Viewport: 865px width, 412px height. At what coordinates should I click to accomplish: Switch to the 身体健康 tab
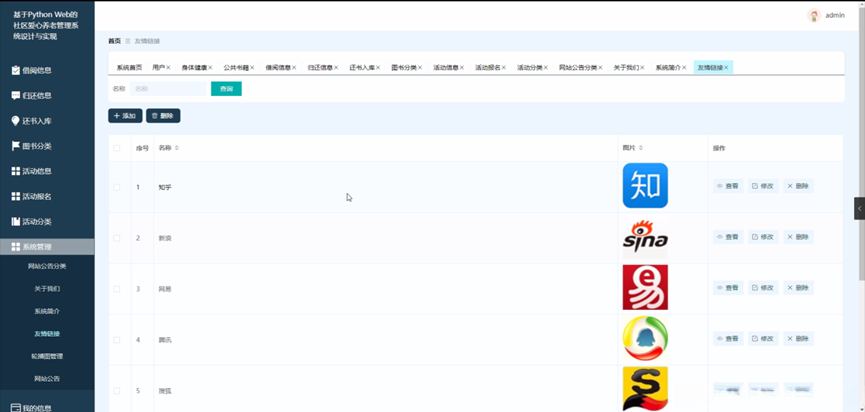197,68
